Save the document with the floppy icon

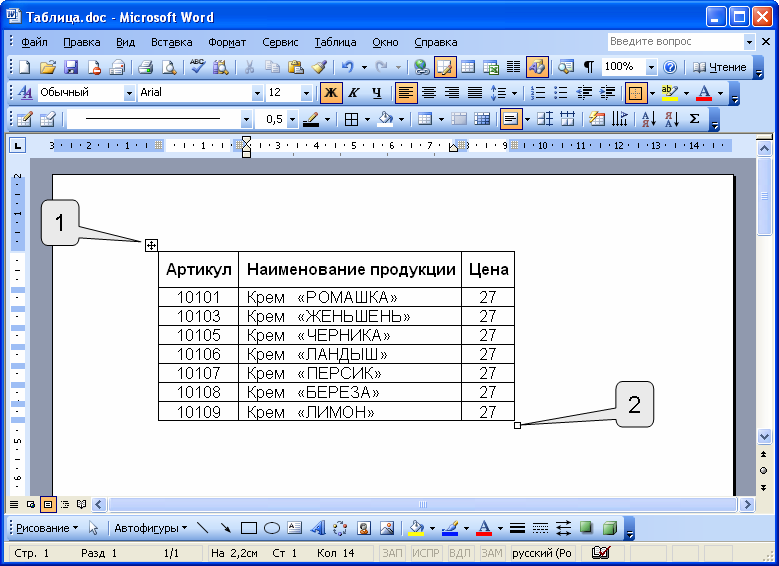coord(71,67)
